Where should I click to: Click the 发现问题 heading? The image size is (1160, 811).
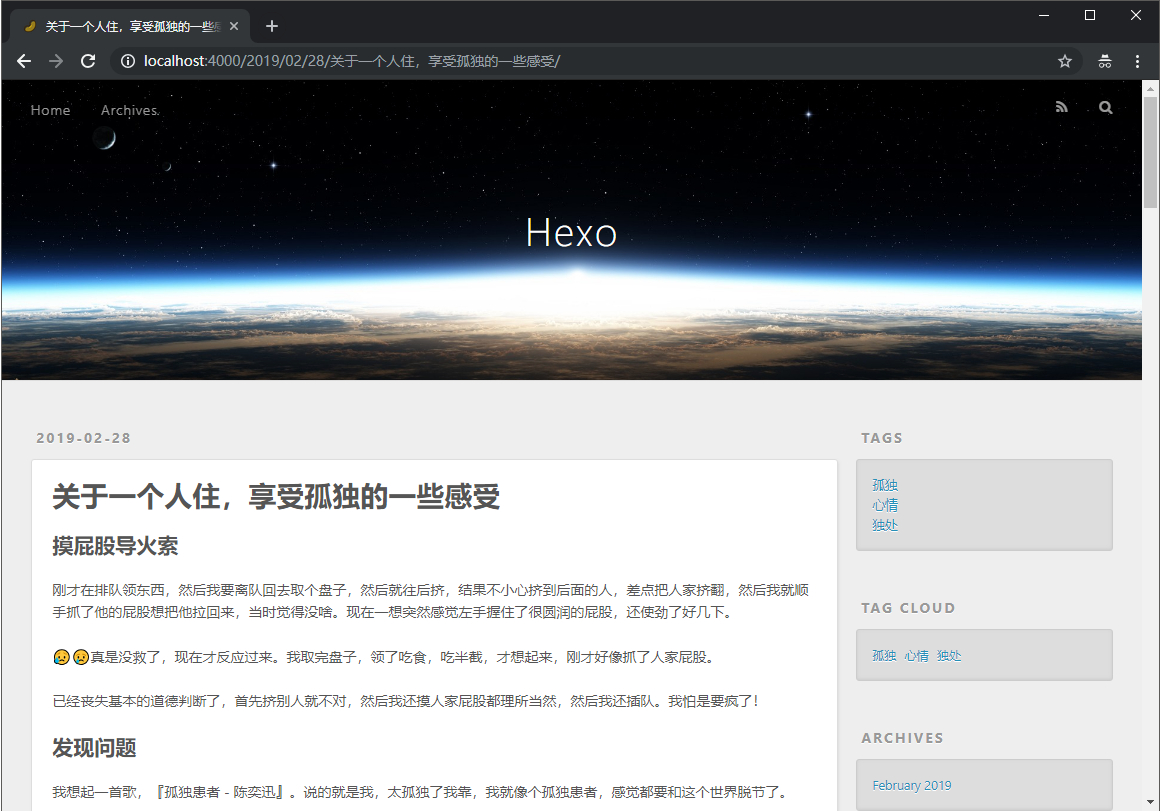(94, 748)
